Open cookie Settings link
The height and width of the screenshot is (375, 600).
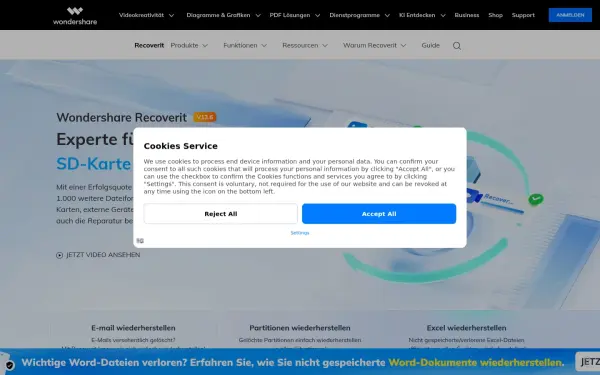300,233
